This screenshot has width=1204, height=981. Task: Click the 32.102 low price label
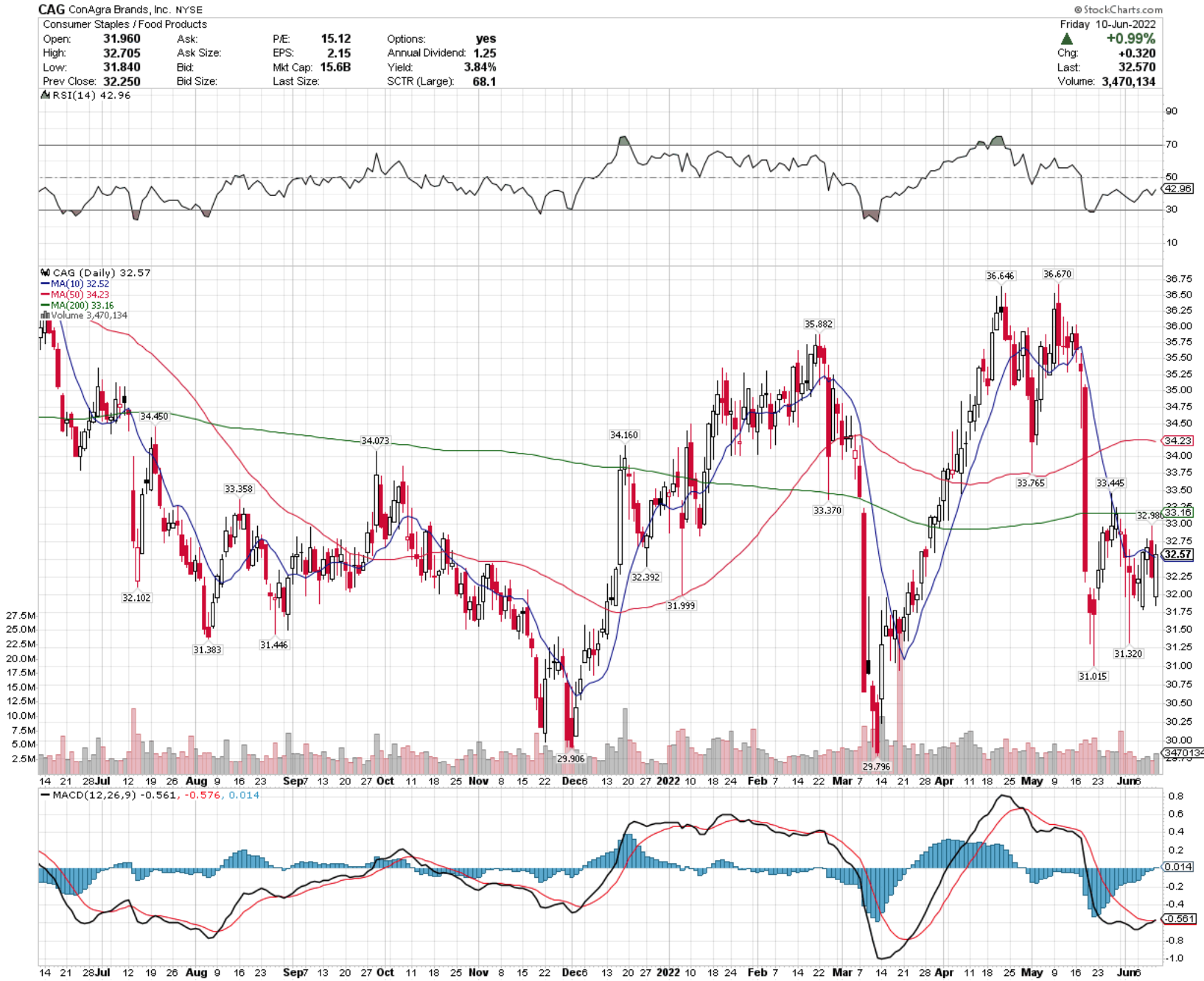tap(136, 598)
